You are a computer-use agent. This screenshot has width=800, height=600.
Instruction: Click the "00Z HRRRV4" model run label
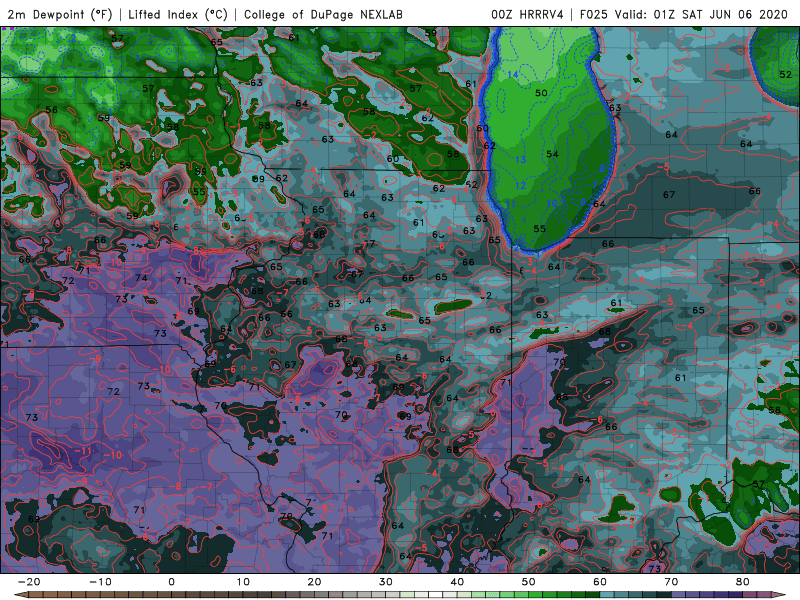pos(528,14)
